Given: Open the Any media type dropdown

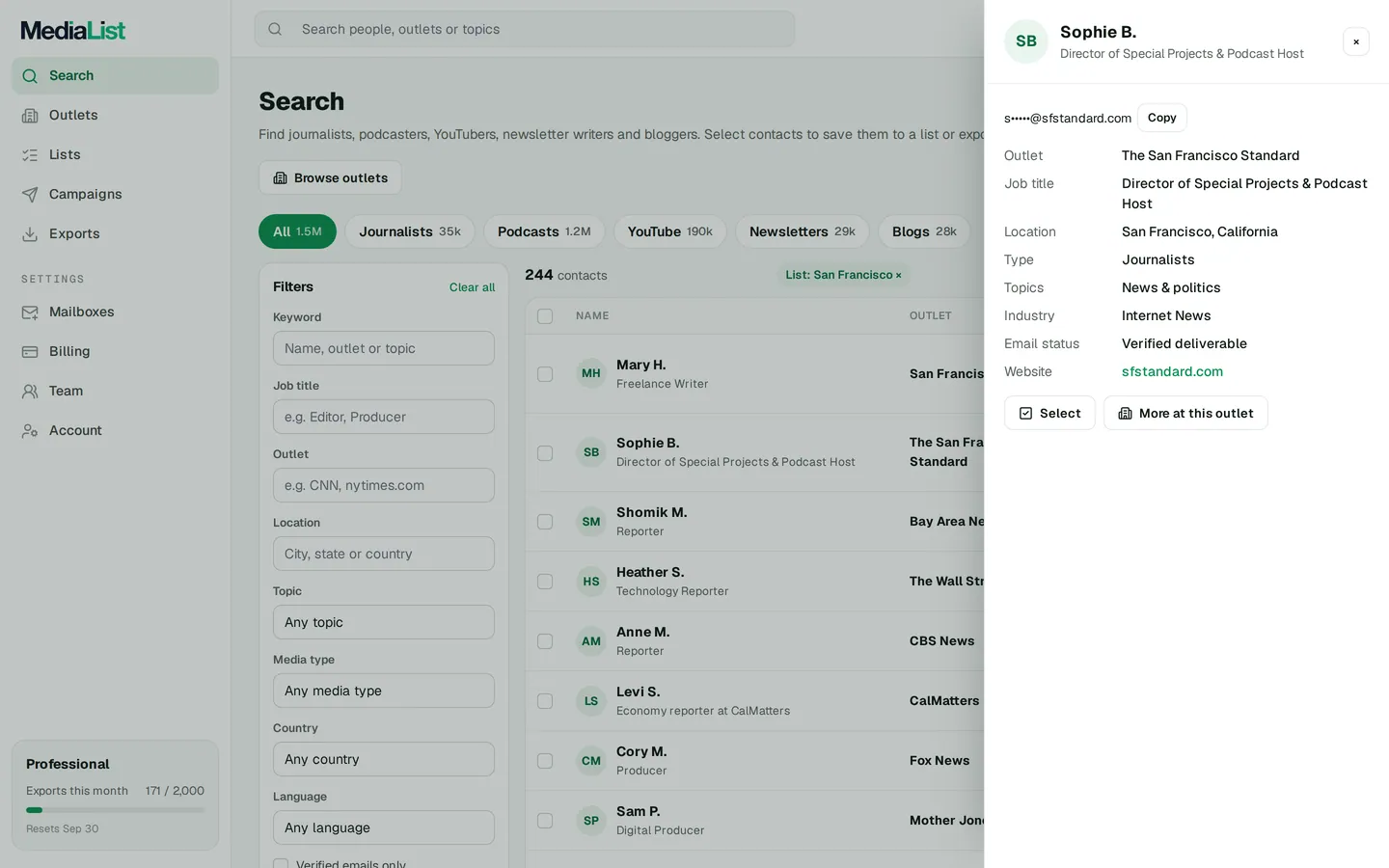Looking at the screenshot, I should click(384, 691).
